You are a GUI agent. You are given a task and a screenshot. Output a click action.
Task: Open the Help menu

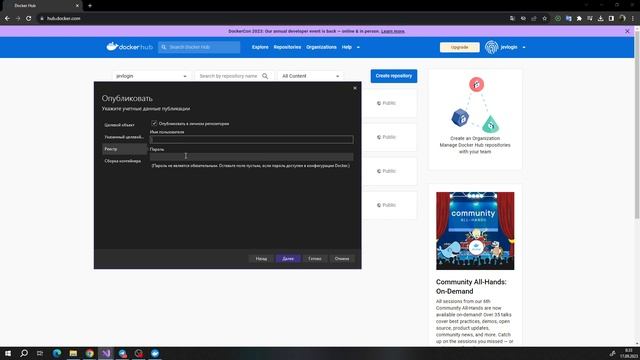point(347,47)
